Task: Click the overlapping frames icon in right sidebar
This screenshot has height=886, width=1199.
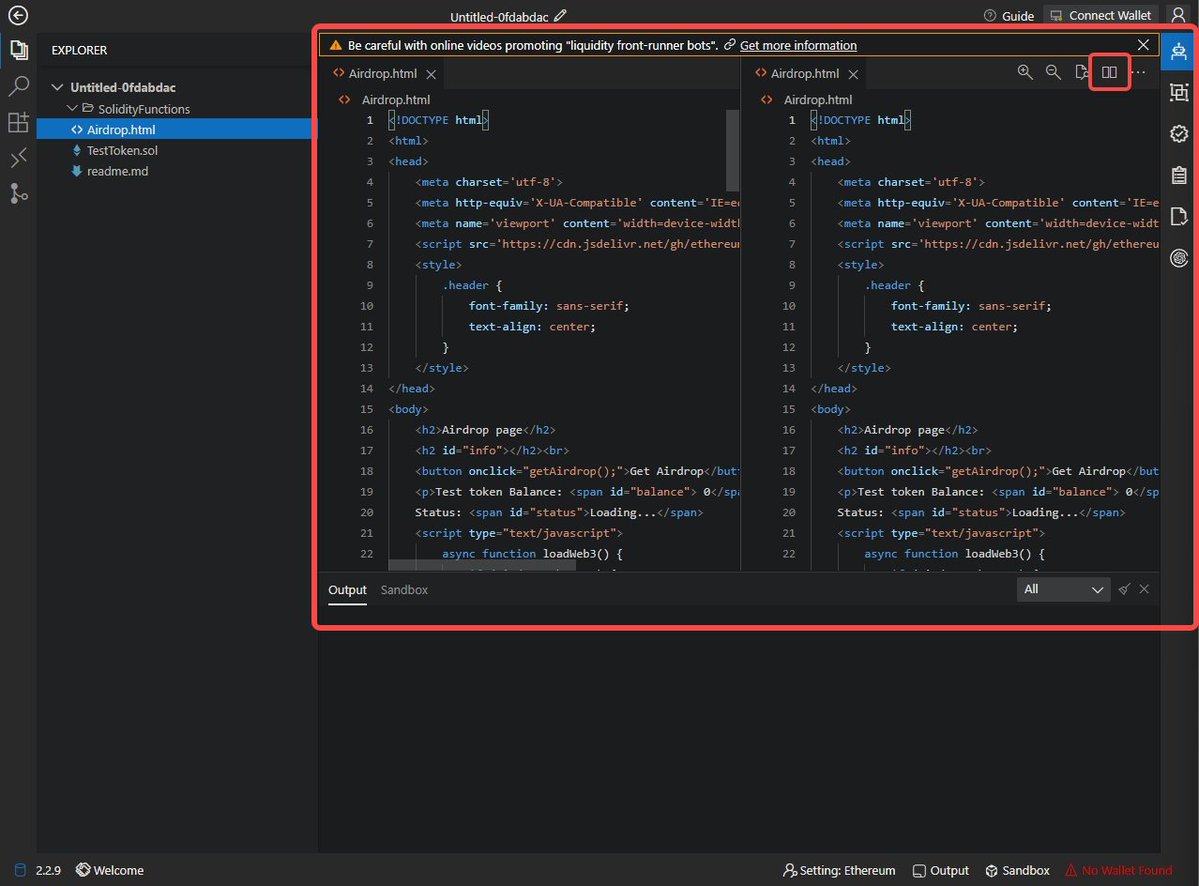Action: click(1178, 92)
